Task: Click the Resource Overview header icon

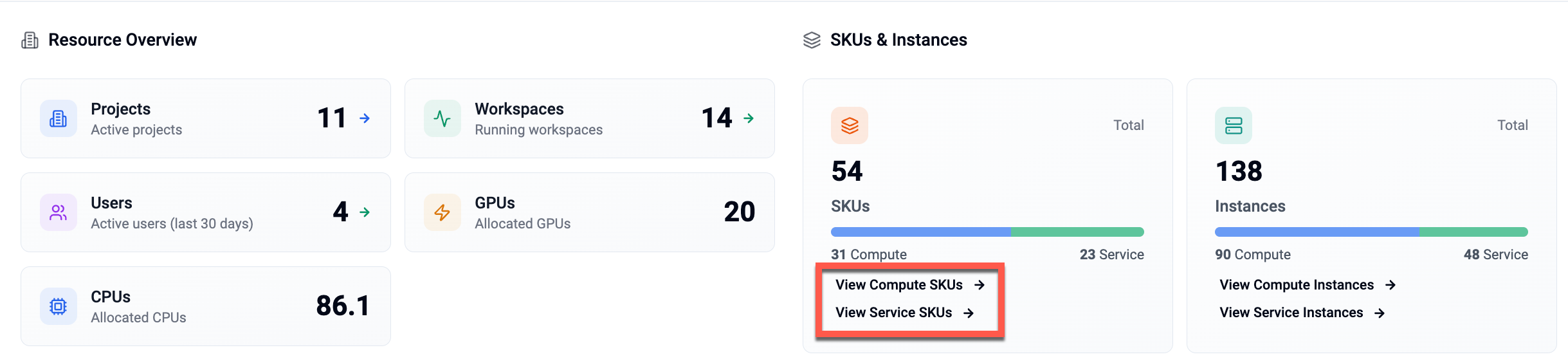Action: click(x=30, y=40)
